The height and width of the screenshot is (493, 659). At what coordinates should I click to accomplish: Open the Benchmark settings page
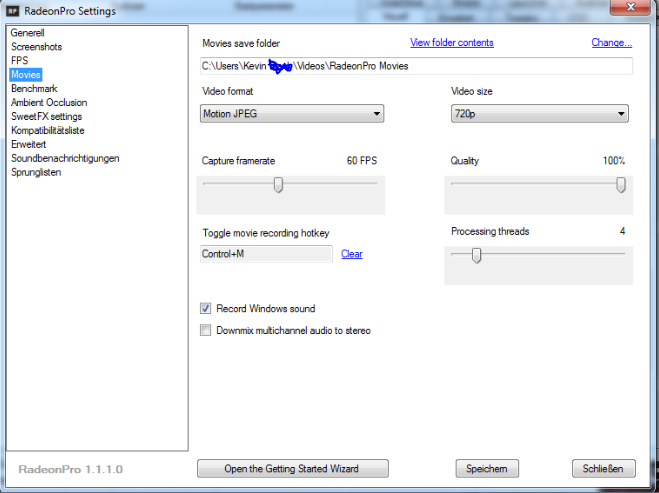[x=34, y=88]
